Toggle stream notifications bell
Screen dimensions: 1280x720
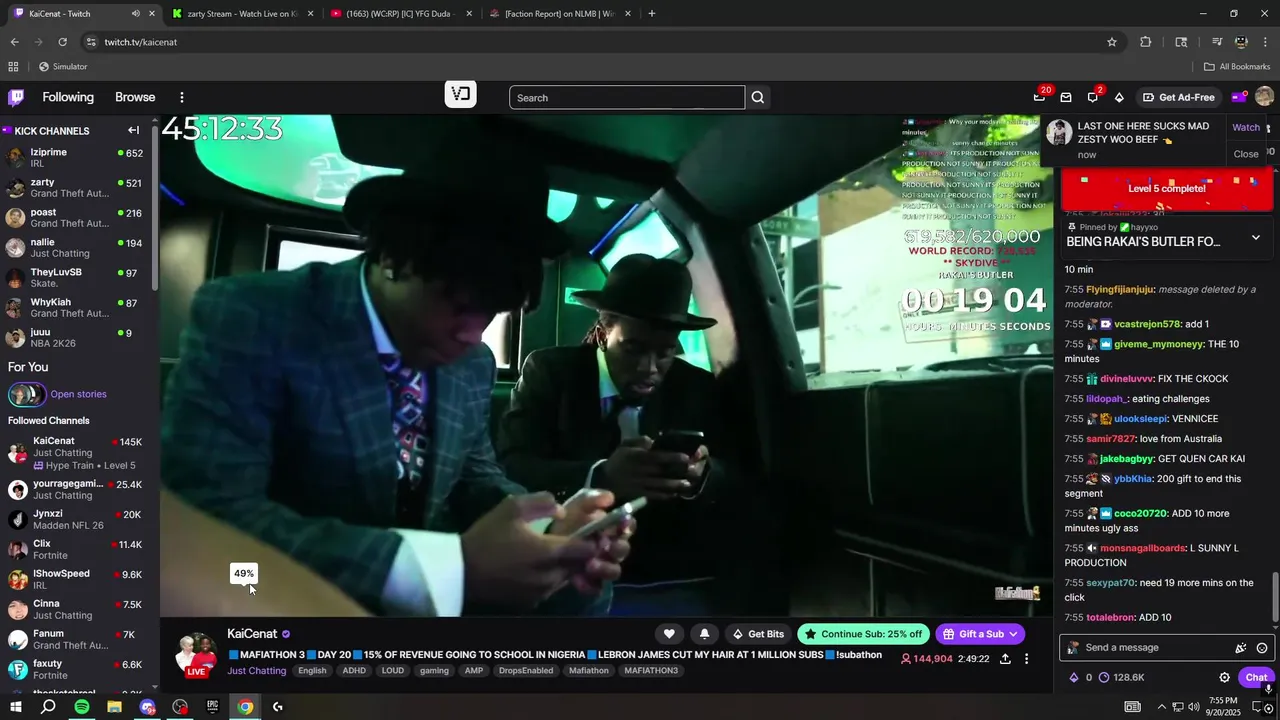[x=704, y=634]
